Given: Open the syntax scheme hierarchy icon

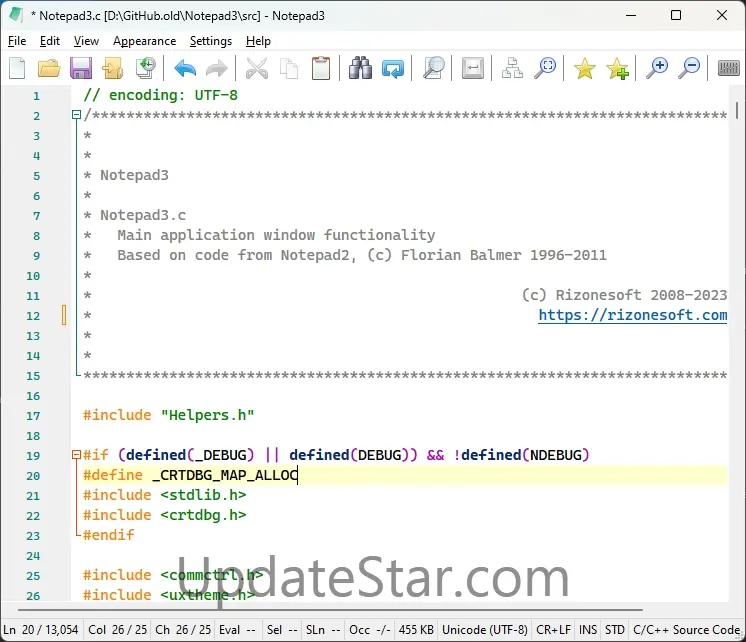Looking at the screenshot, I should [512, 68].
